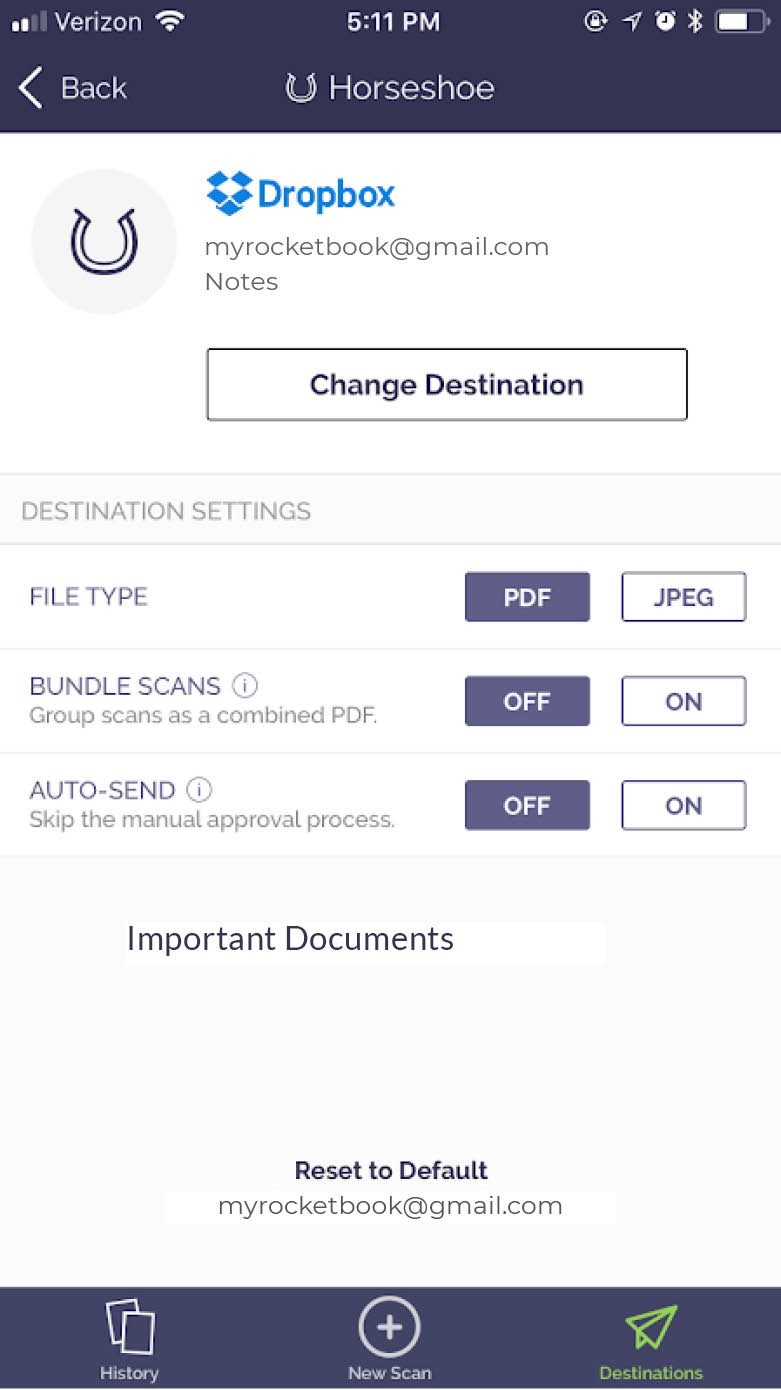Turn Bundle Scans ON
Screen dimensions: 781x1390
[x=683, y=701]
